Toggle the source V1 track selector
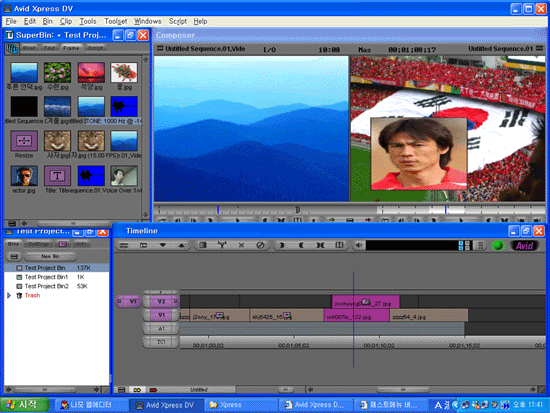The height and width of the screenshot is (413, 550). tap(129, 301)
